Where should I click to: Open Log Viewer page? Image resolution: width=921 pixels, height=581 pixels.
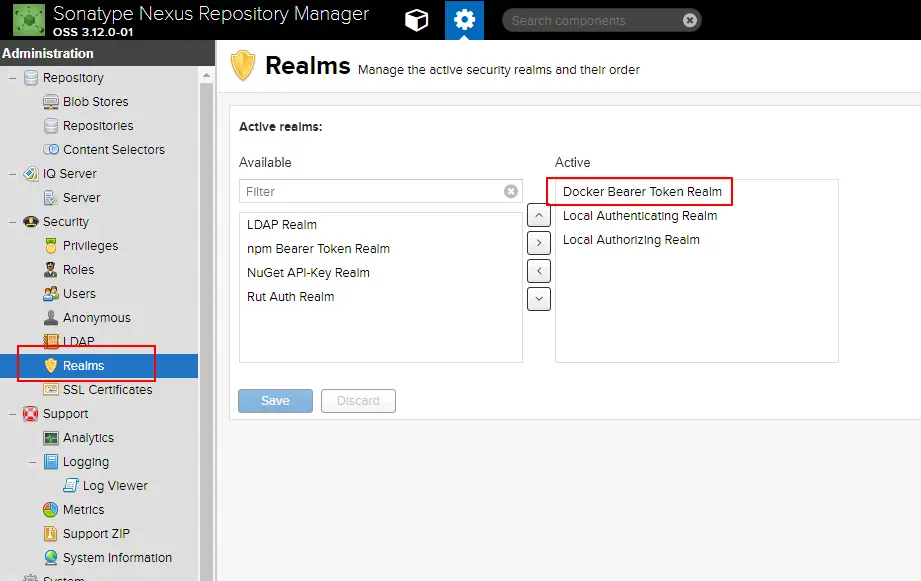tap(115, 486)
